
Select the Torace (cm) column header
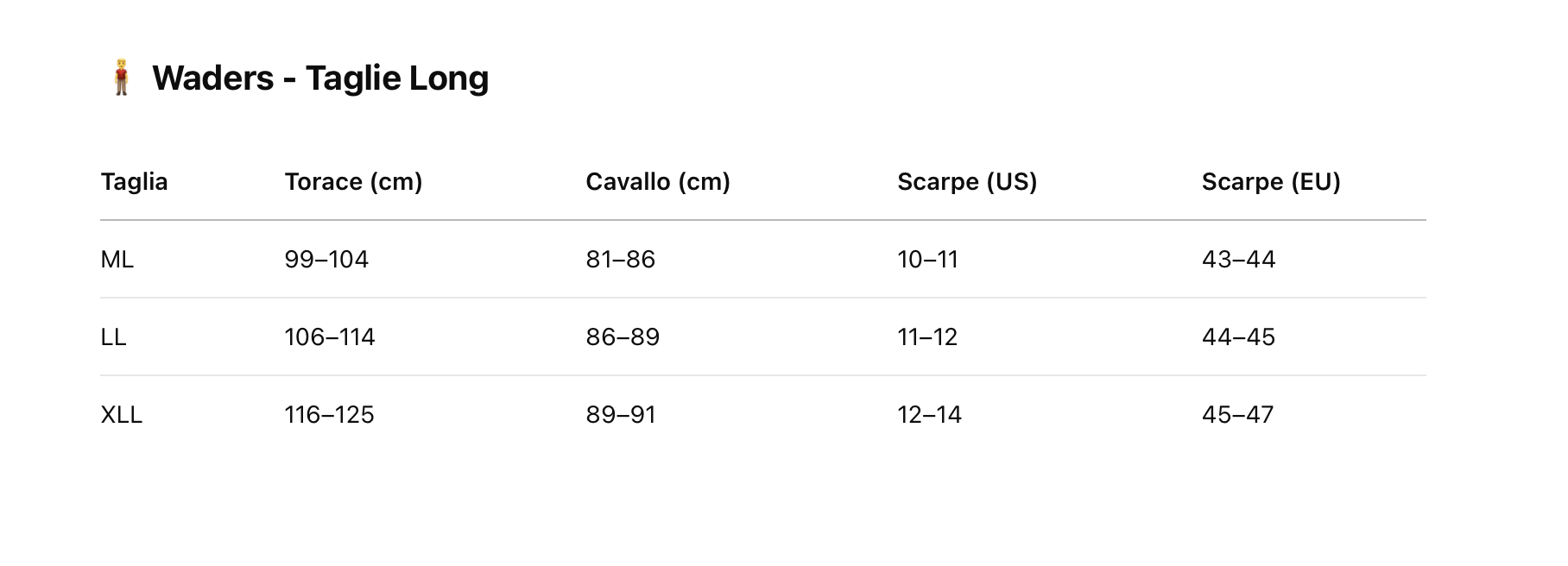[353, 182]
